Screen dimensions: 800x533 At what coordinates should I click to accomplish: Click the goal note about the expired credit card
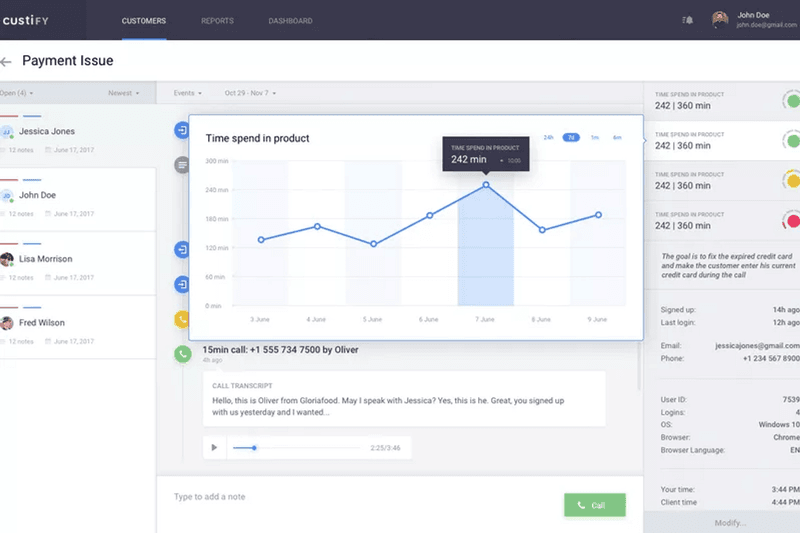728,266
